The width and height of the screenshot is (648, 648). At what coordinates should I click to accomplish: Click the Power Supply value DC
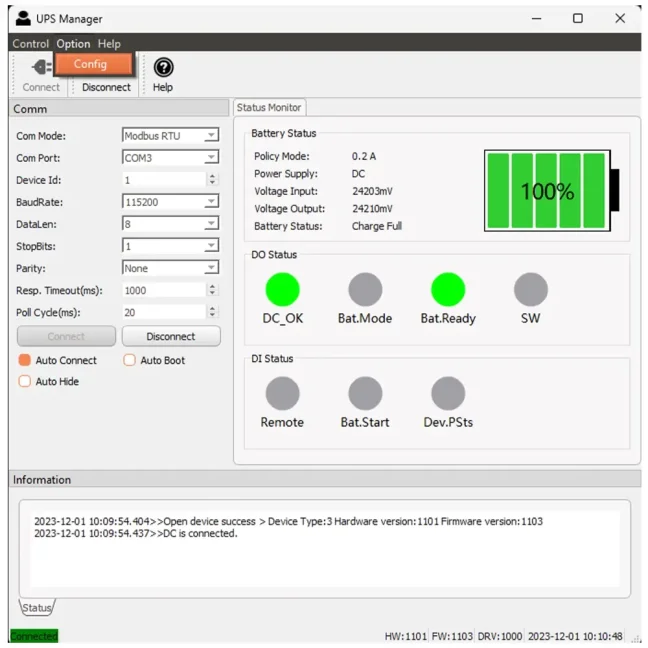tap(358, 174)
